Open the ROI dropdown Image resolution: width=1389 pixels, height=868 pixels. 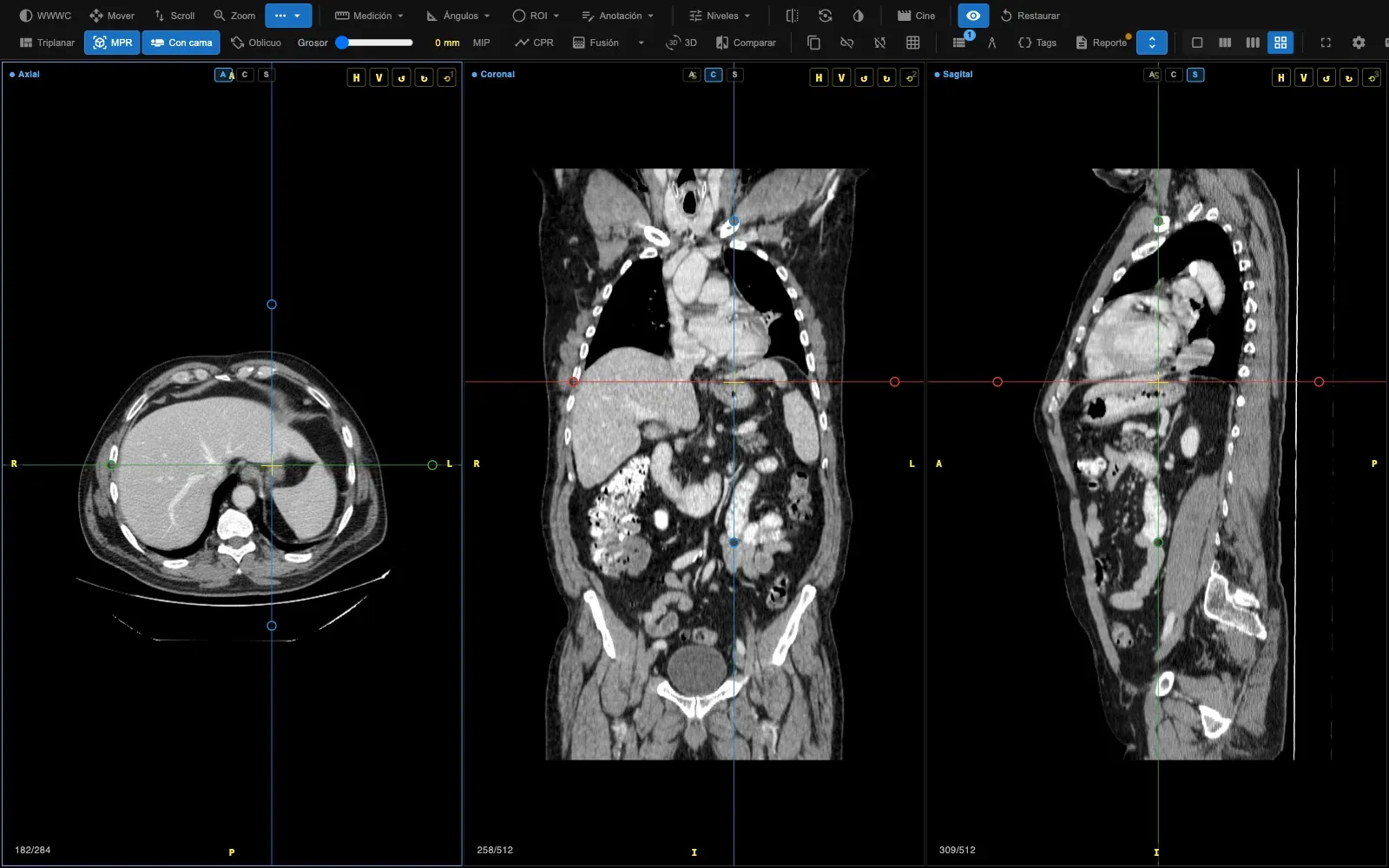click(x=536, y=16)
